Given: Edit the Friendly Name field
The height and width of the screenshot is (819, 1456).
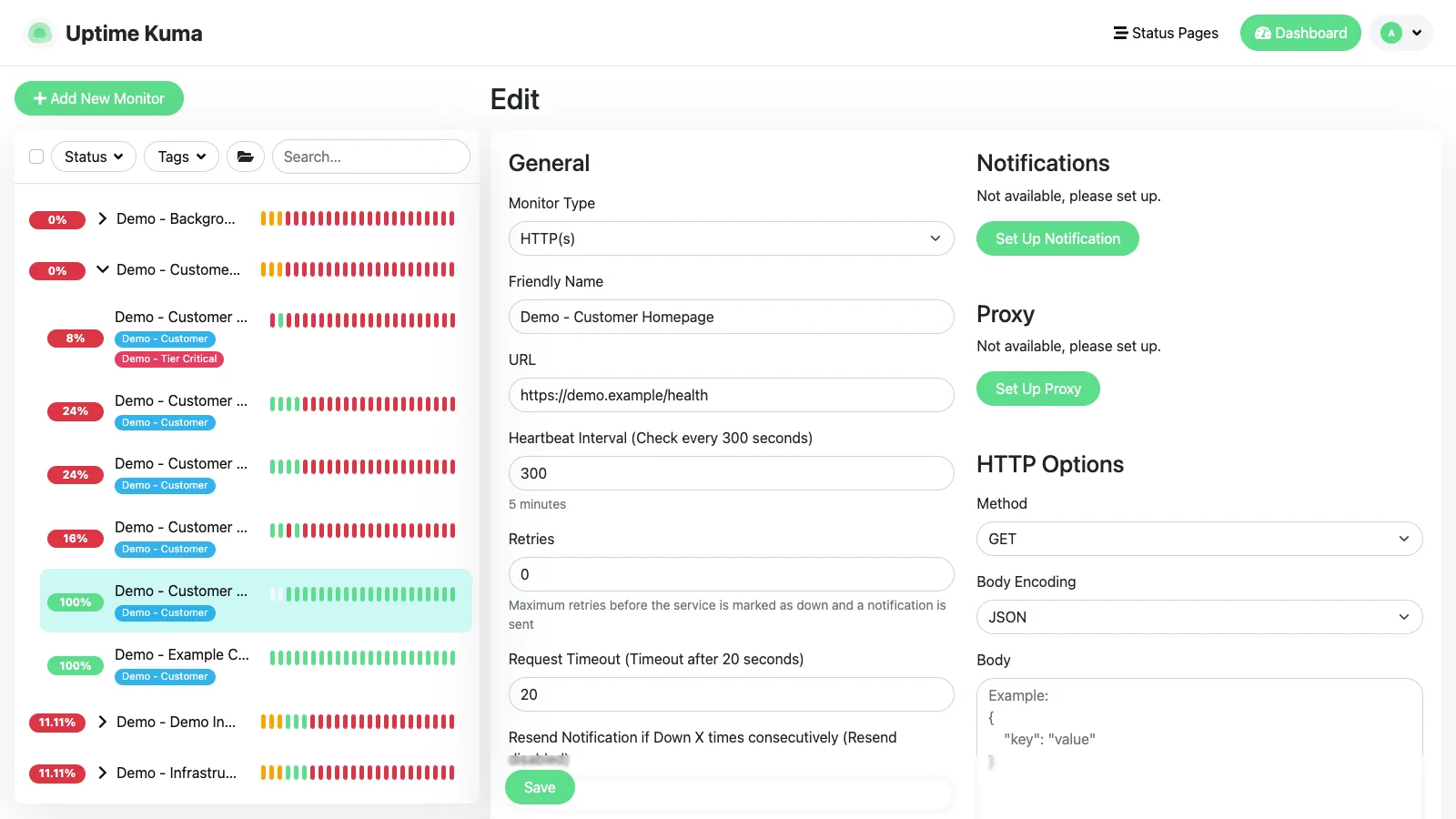Looking at the screenshot, I should [731, 317].
